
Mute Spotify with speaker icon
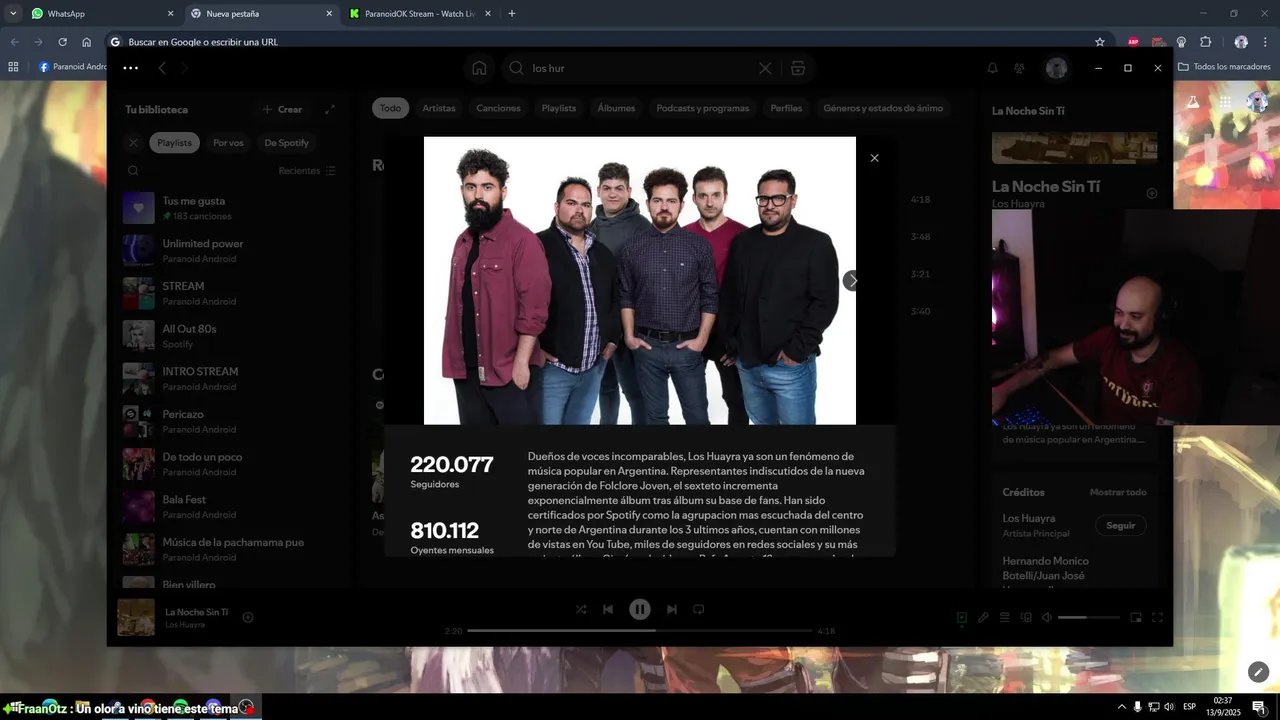click(x=1047, y=618)
